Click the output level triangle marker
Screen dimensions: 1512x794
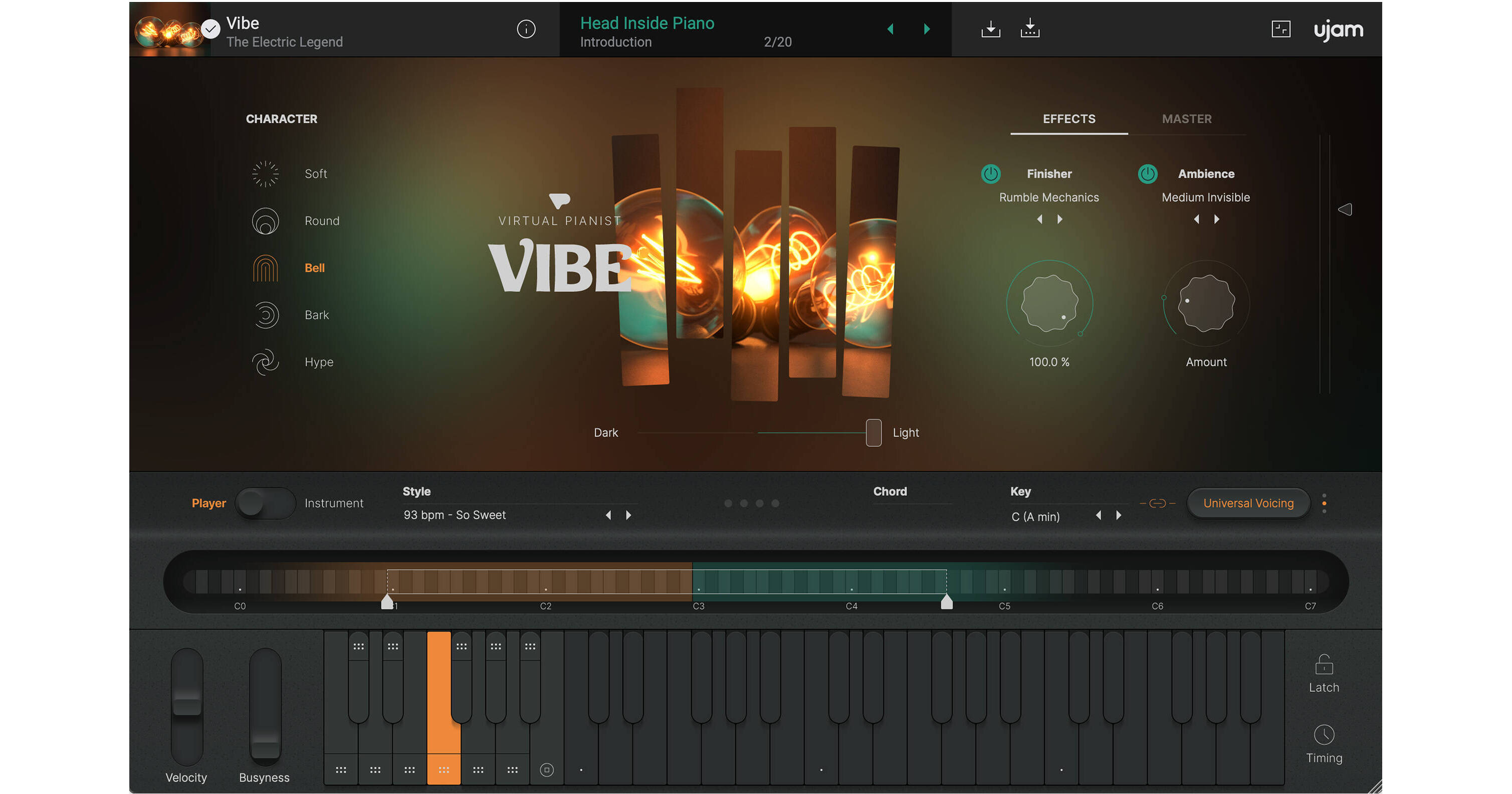(1345, 209)
